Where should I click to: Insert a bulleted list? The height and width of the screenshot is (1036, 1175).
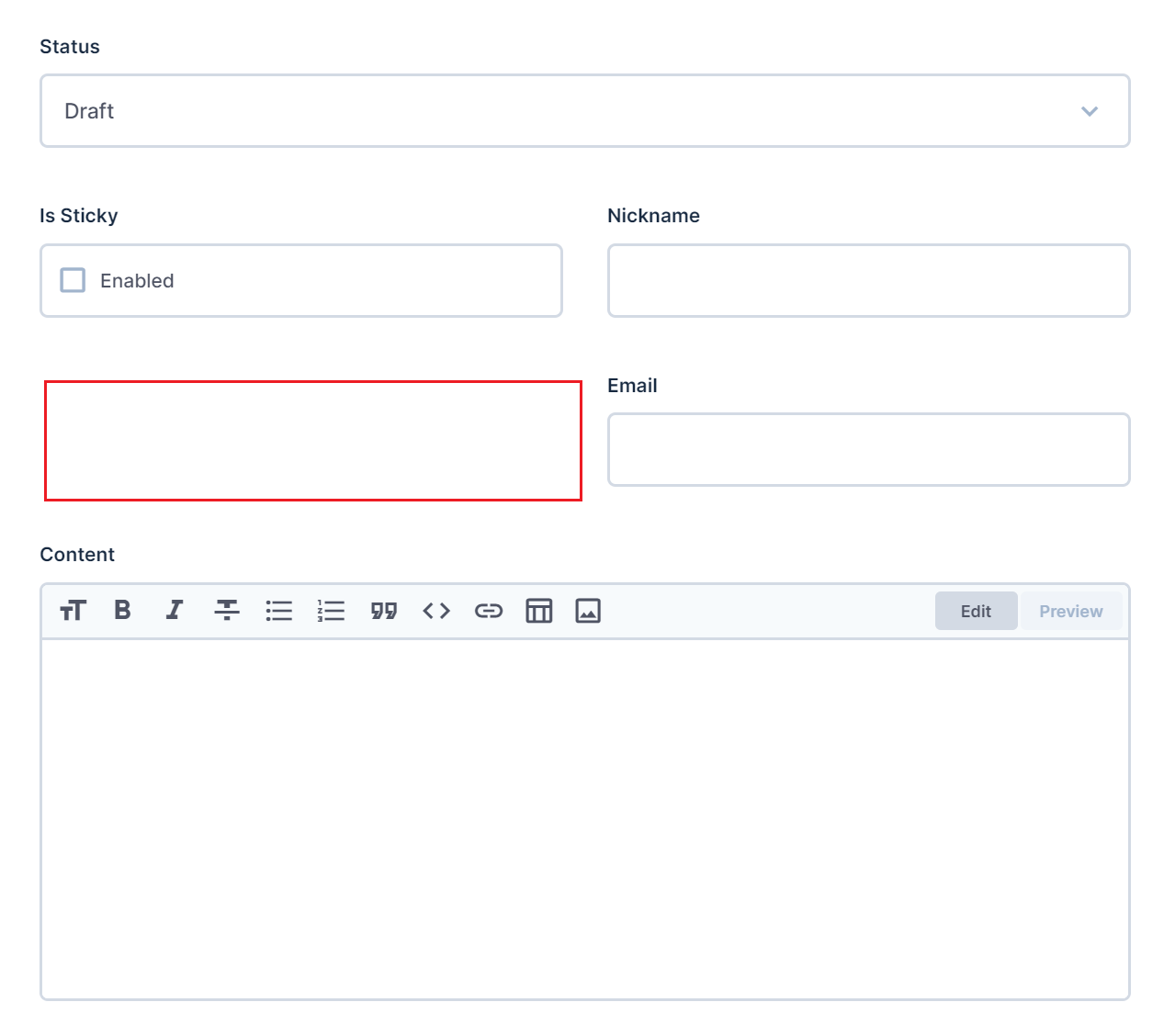[279, 611]
